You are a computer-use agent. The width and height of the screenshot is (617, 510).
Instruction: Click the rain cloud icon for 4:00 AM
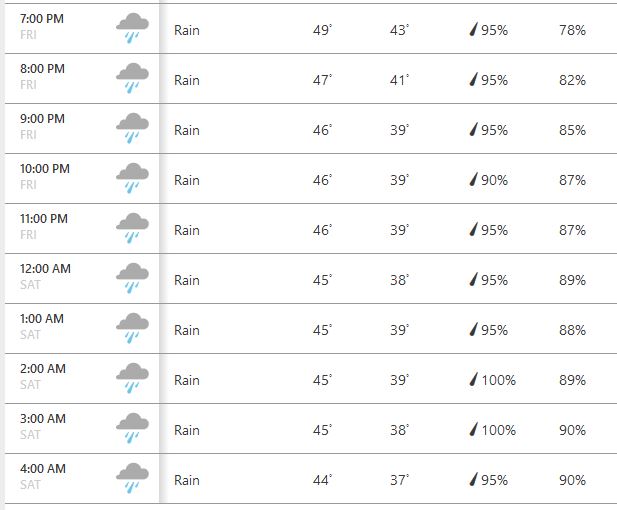pos(132,480)
